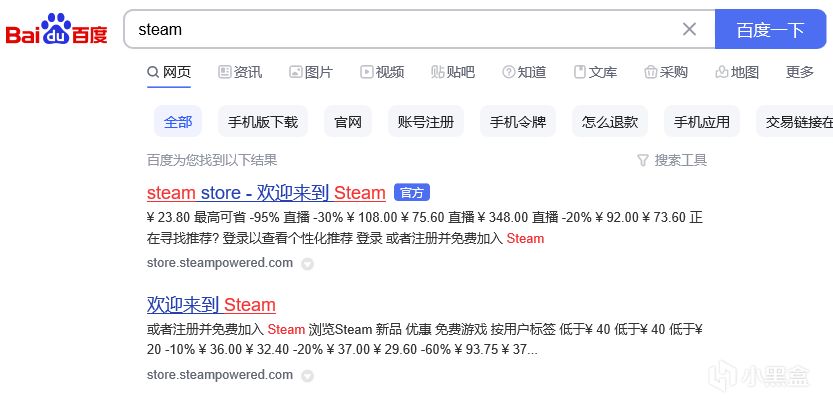Image resolution: width=833 pixels, height=402 pixels.
Task: Click the Baidu logo
Action: click(56, 29)
